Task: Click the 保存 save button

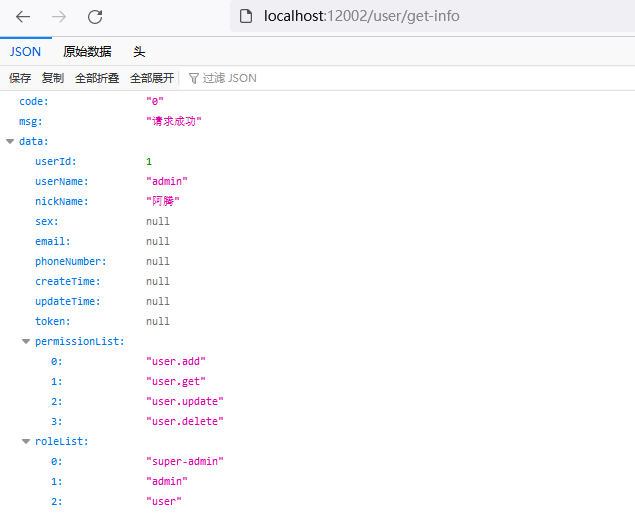Action: click(x=20, y=78)
